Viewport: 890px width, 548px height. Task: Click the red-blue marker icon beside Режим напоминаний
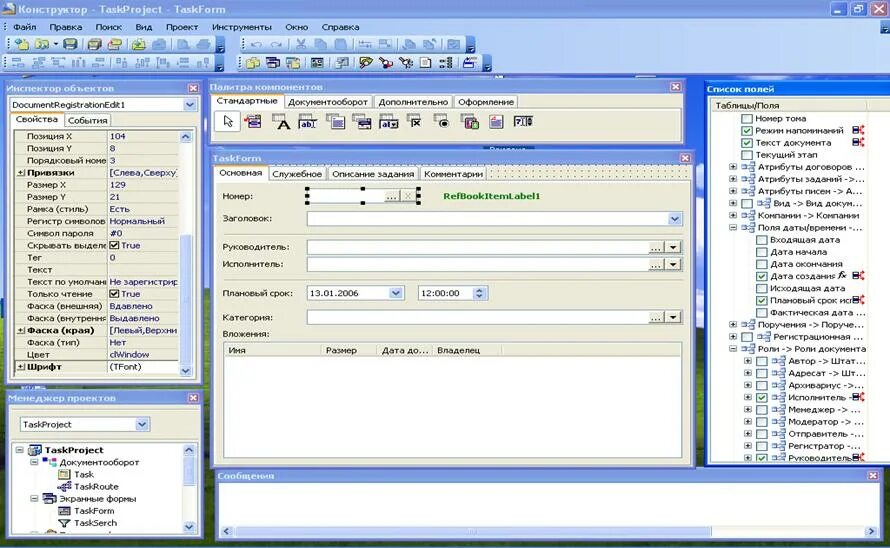tap(858, 130)
